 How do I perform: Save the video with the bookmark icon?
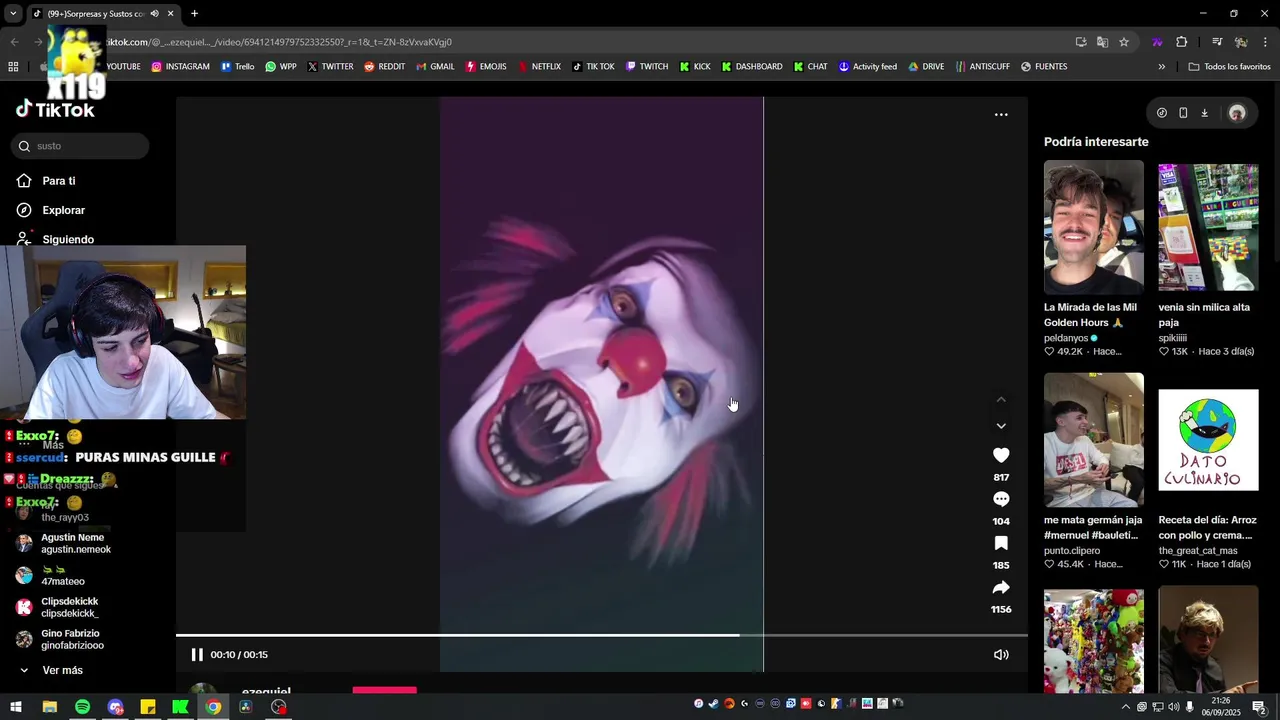pyautogui.click(x=1001, y=543)
